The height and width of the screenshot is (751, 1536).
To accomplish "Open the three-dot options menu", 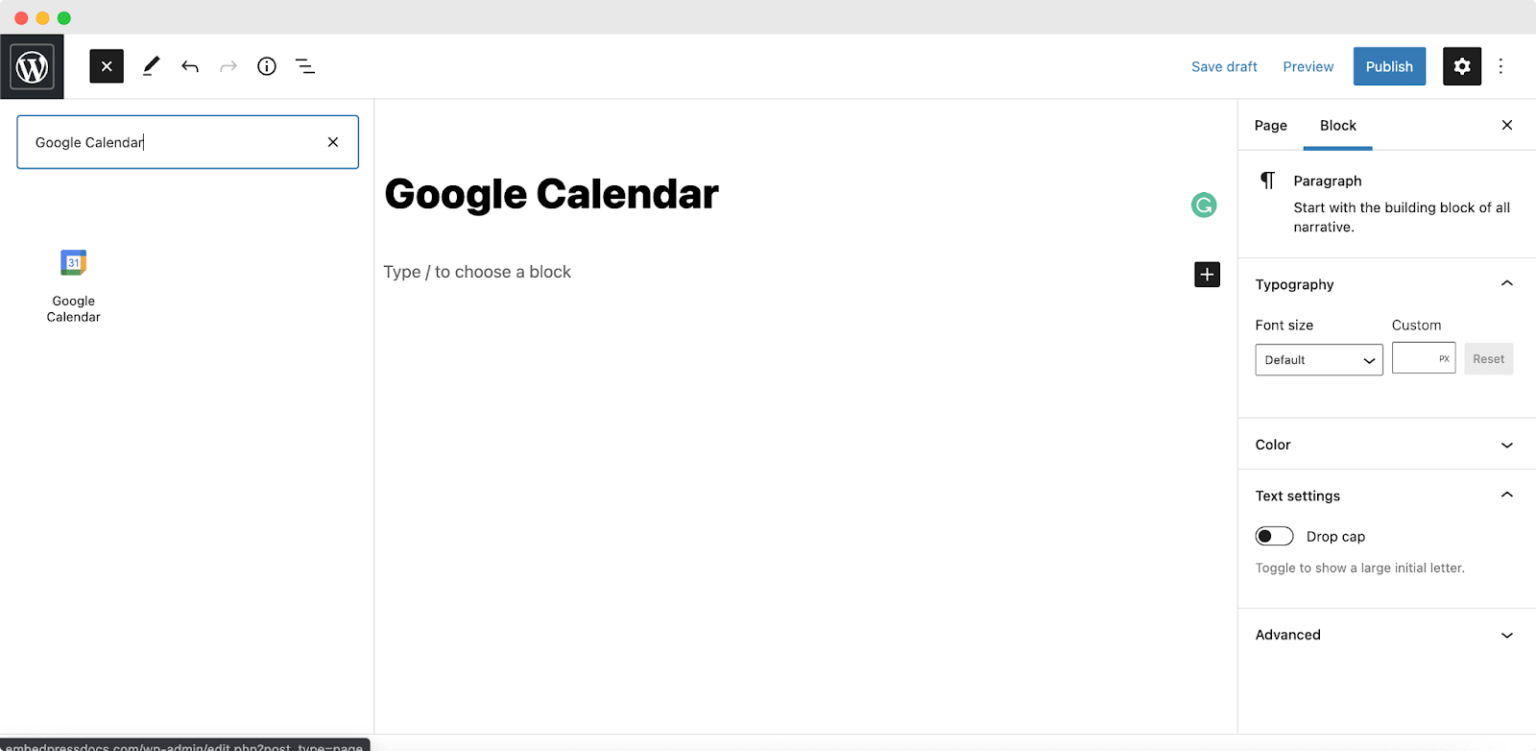I will pyautogui.click(x=1501, y=66).
